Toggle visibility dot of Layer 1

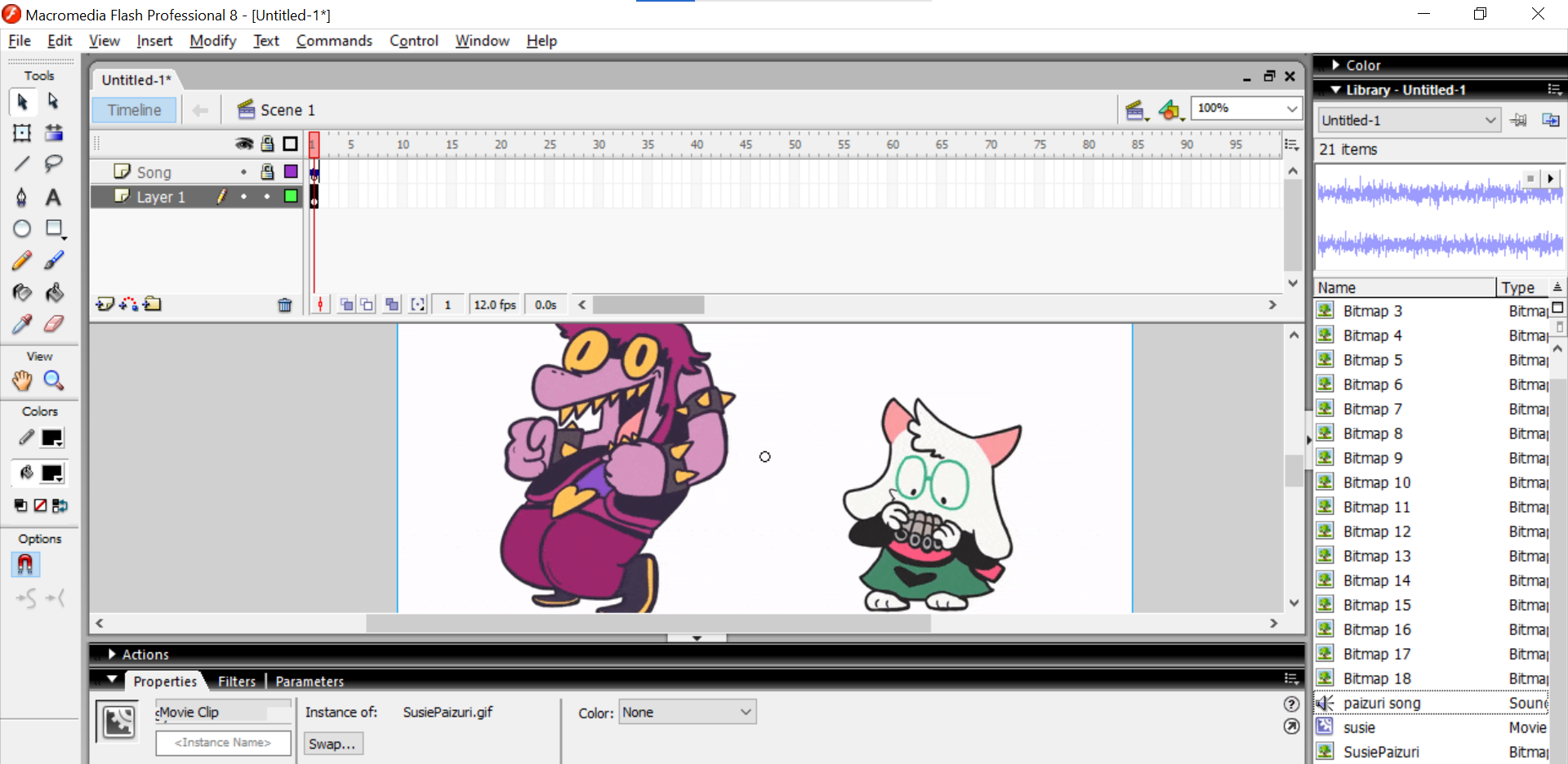pyautogui.click(x=243, y=197)
